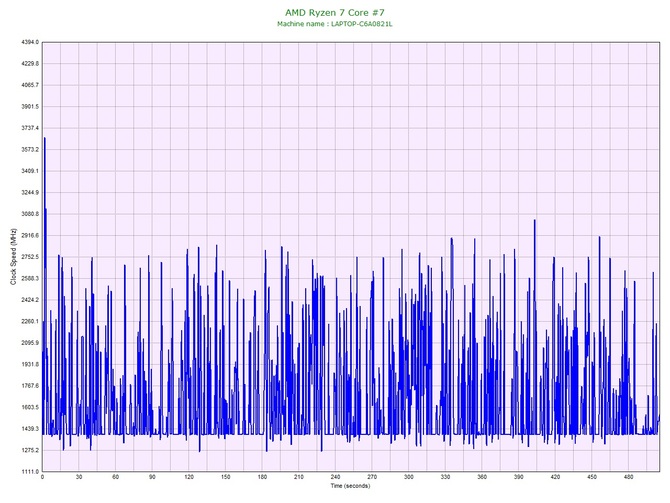
Task: Click the 3244.9 y-axis value
Action: [30, 193]
